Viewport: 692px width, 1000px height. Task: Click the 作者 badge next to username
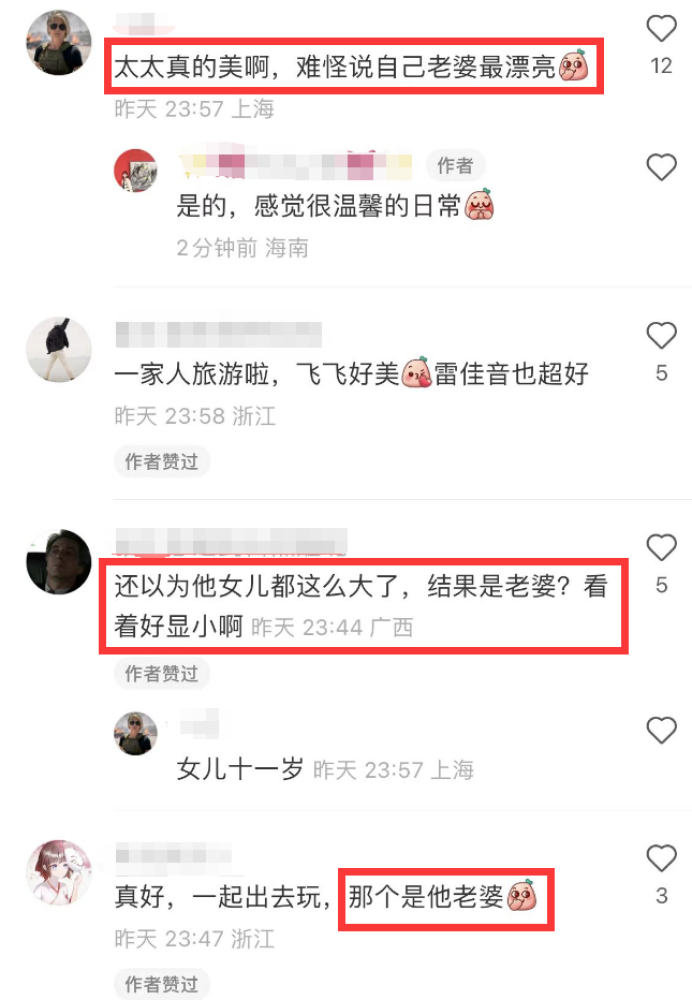pyautogui.click(x=455, y=166)
